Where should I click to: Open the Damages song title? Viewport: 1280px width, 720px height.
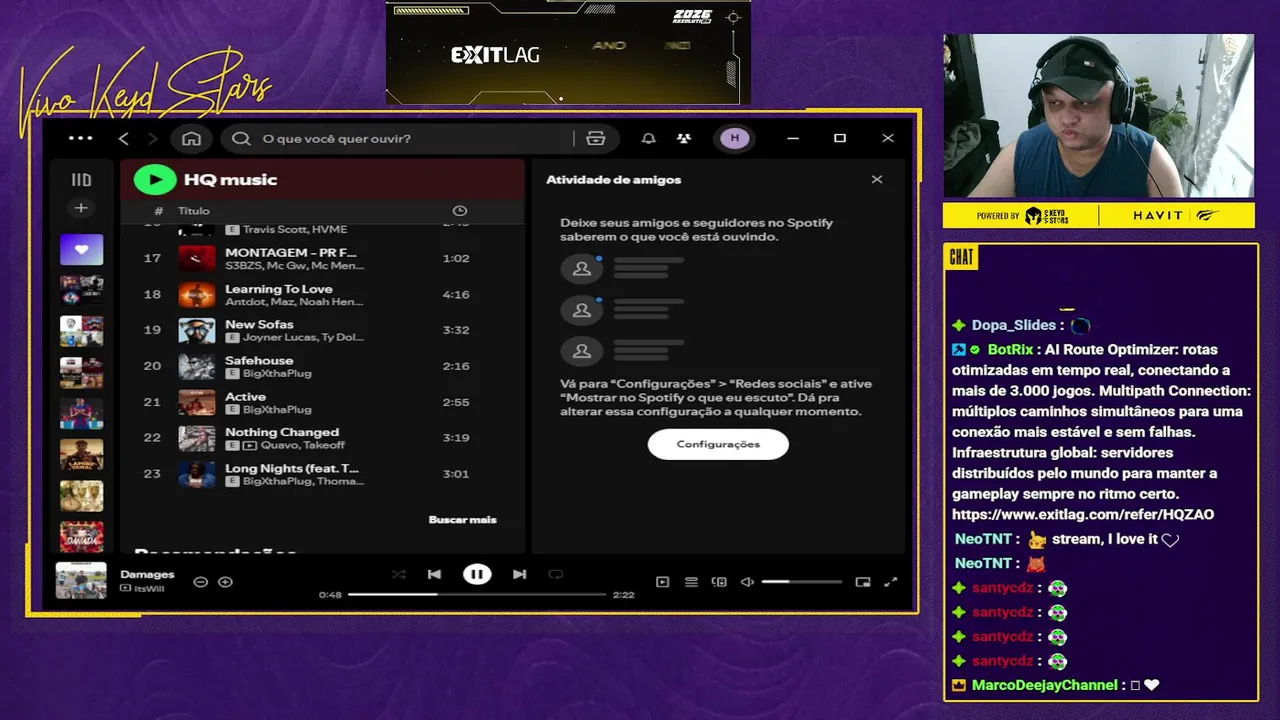[147, 574]
